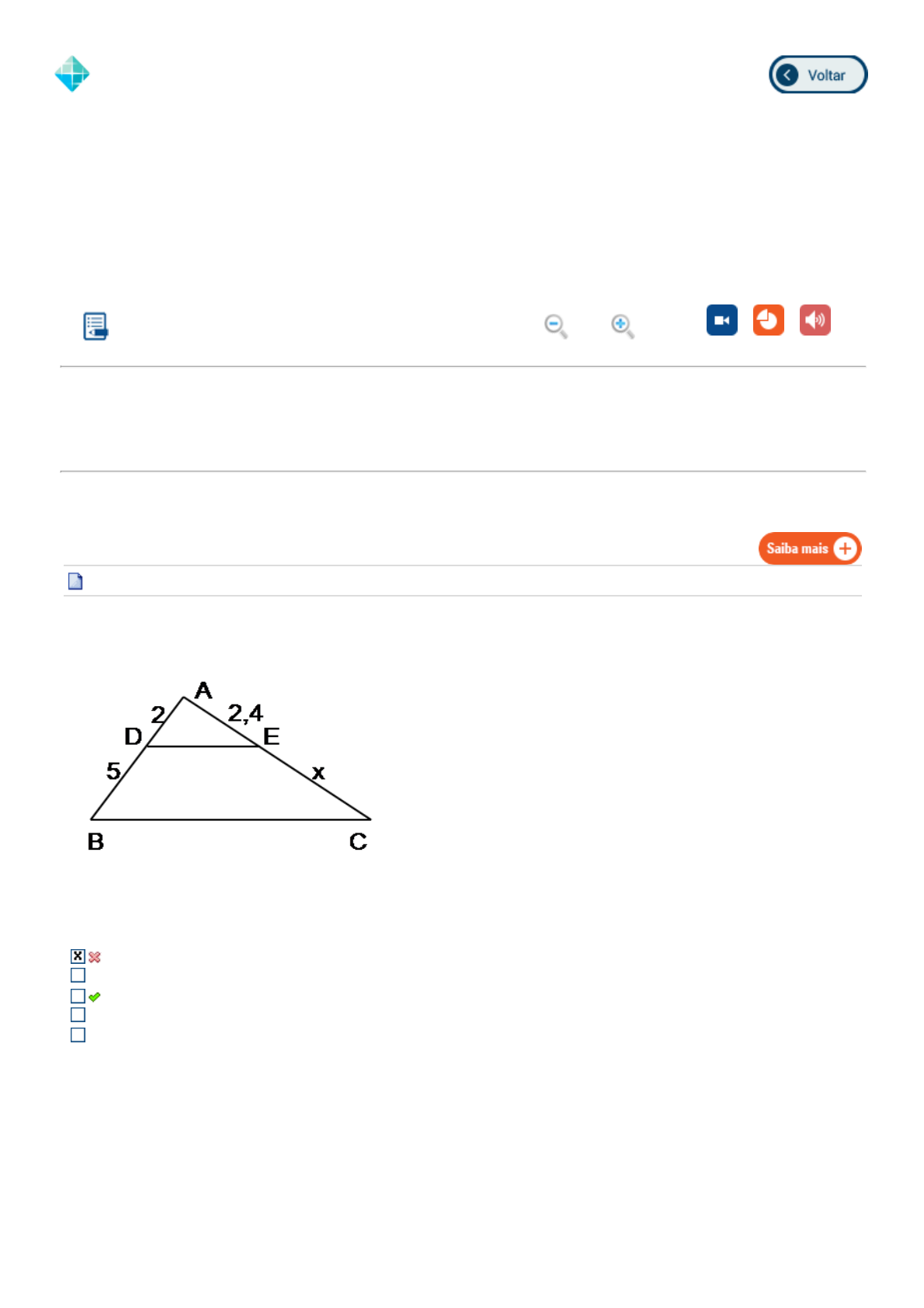Open the notes list icon

click(x=96, y=326)
